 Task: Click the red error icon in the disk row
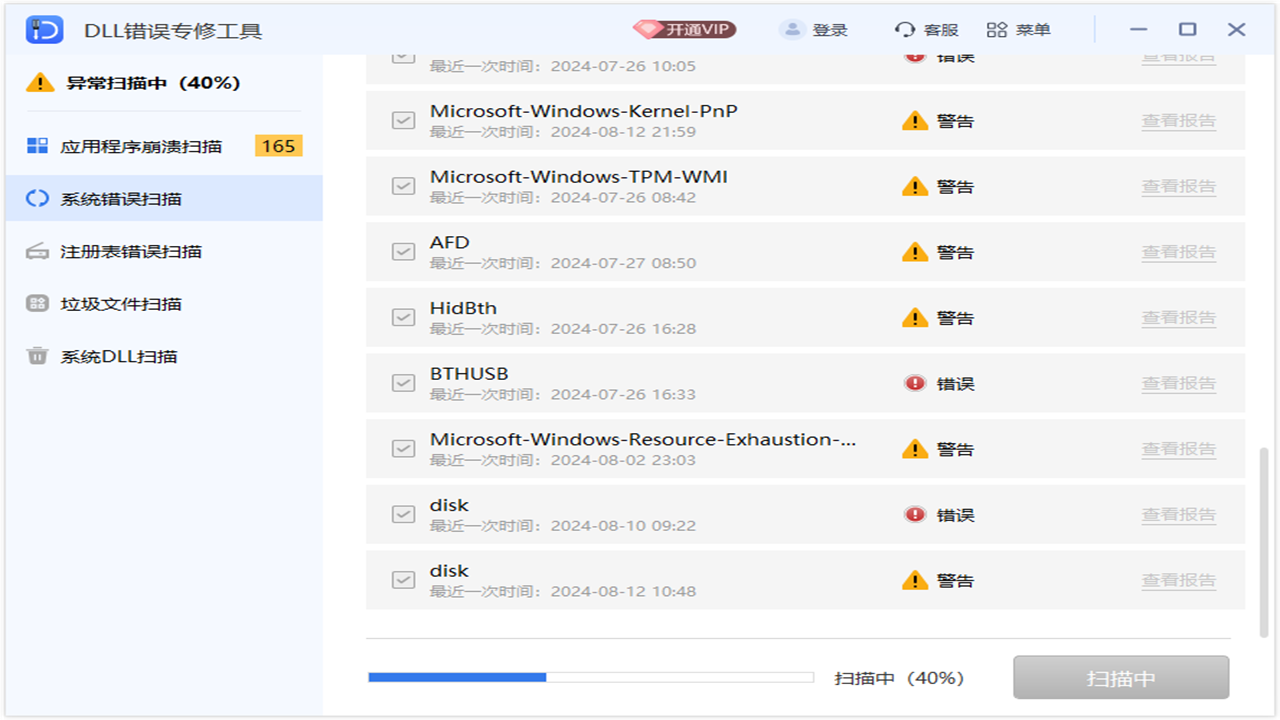pyautogui.click(x=915, y=515)
